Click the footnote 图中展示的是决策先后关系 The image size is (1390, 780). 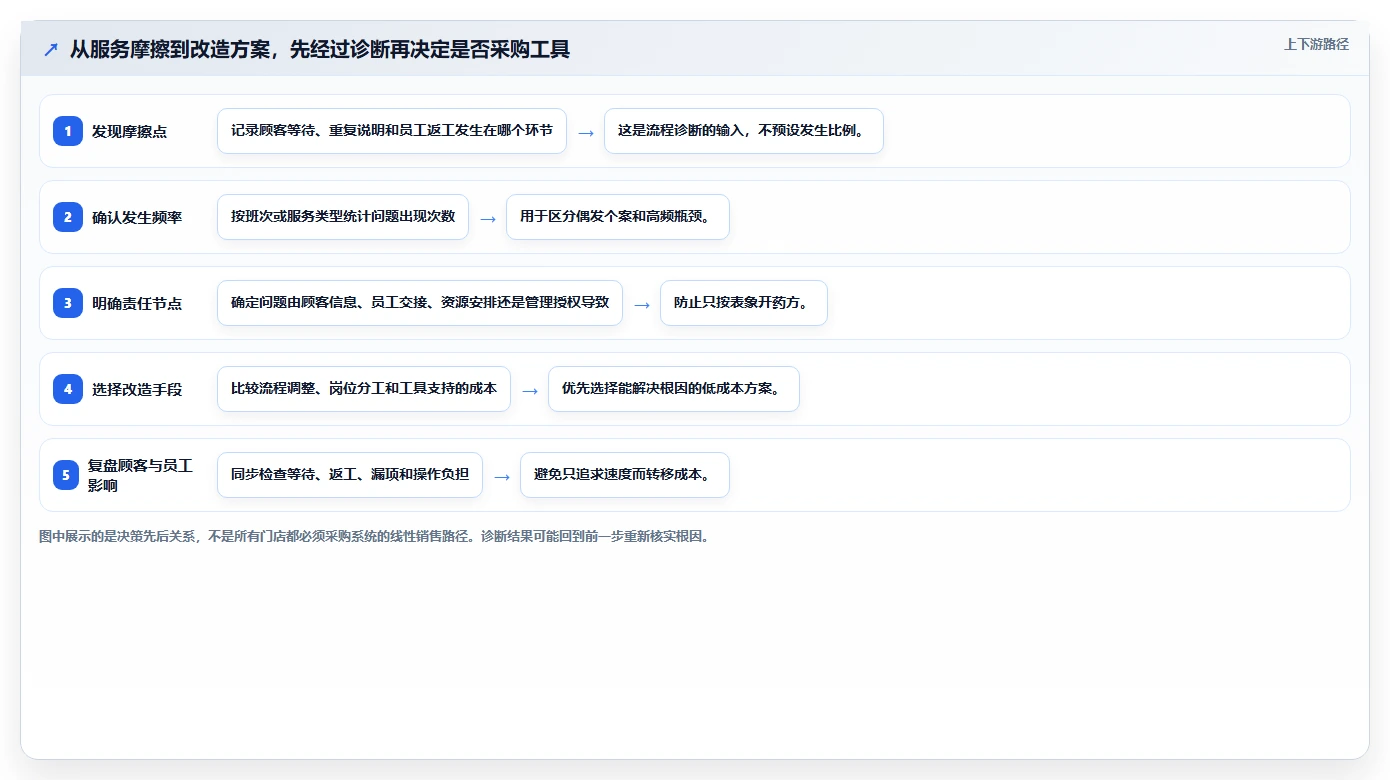(376, 536)
